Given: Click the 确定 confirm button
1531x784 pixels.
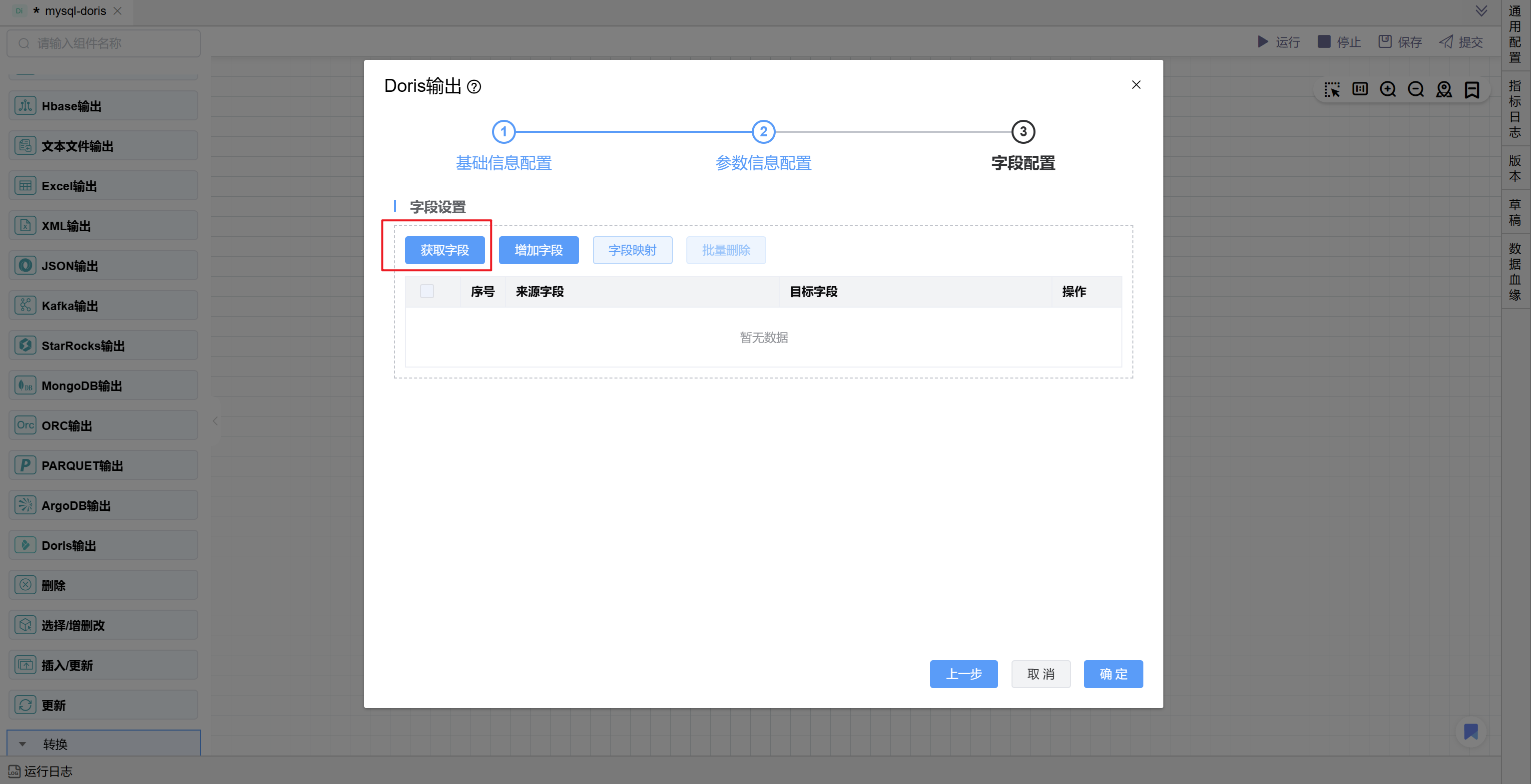Looking at the screenshot, I should click(1112, 674).
